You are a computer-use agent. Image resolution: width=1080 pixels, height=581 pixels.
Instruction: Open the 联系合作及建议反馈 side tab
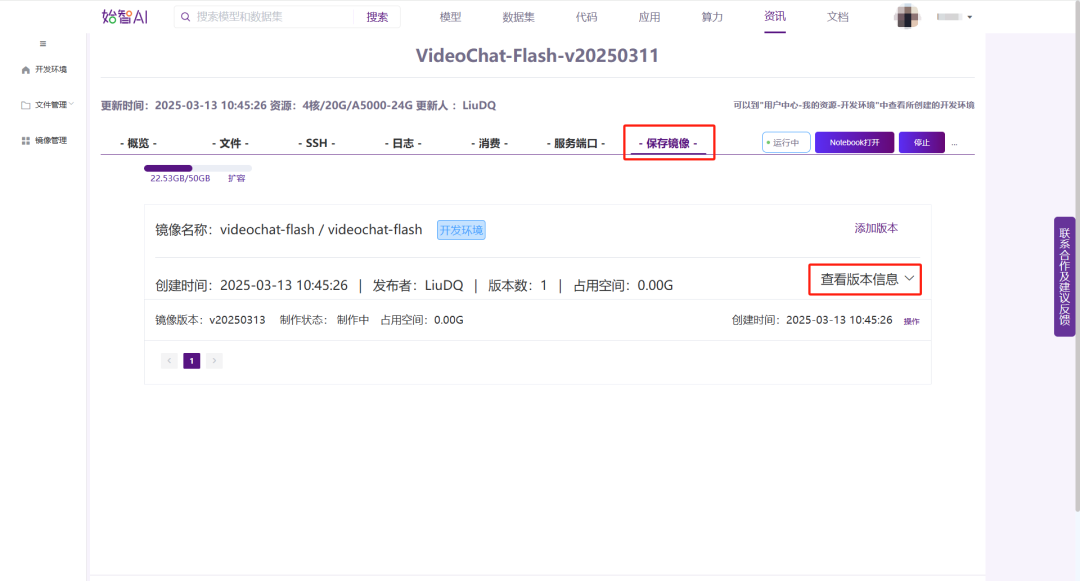coord(1064,277)
